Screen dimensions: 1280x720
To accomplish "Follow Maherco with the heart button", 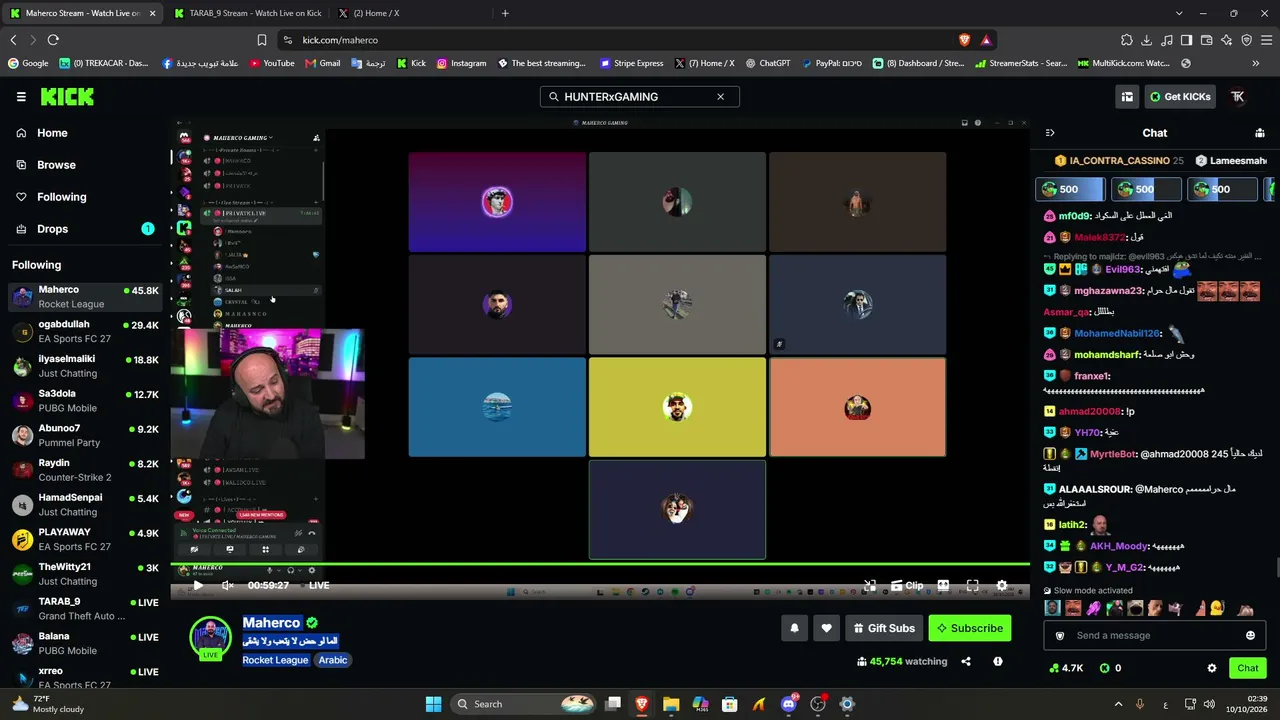I will pos(826,628).
